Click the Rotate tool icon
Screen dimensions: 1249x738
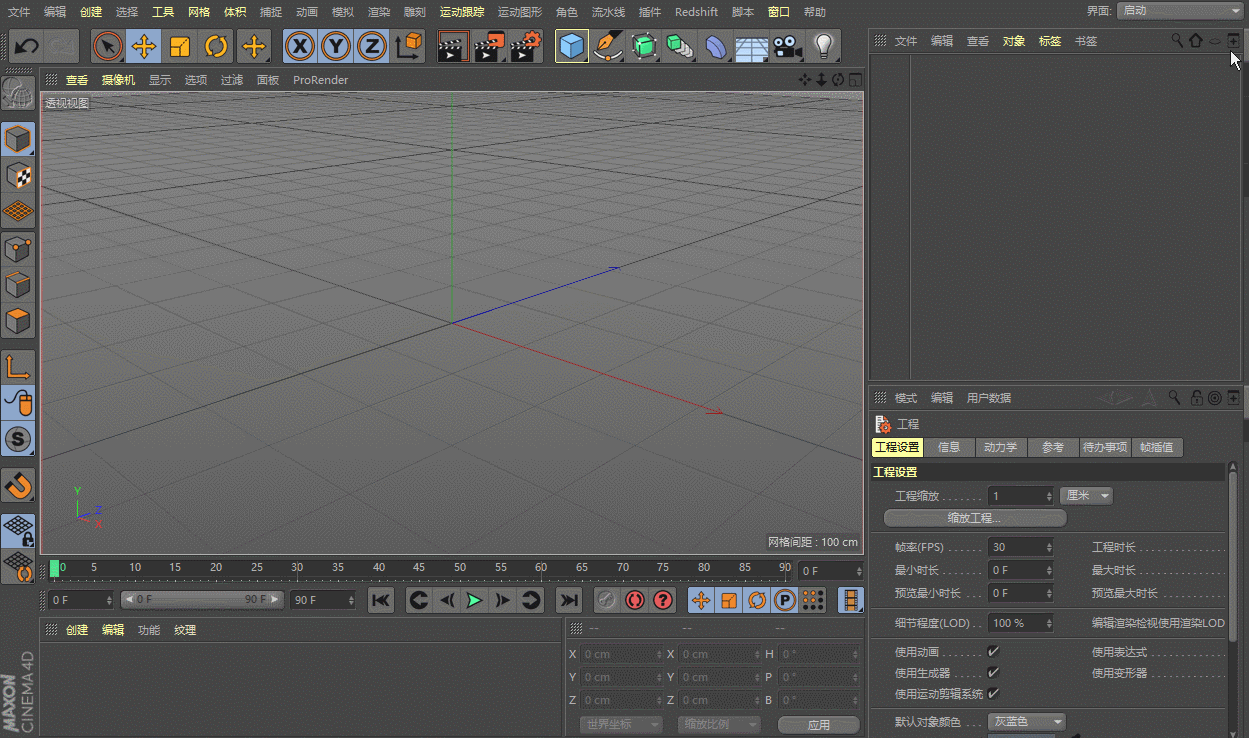point(216,47)
